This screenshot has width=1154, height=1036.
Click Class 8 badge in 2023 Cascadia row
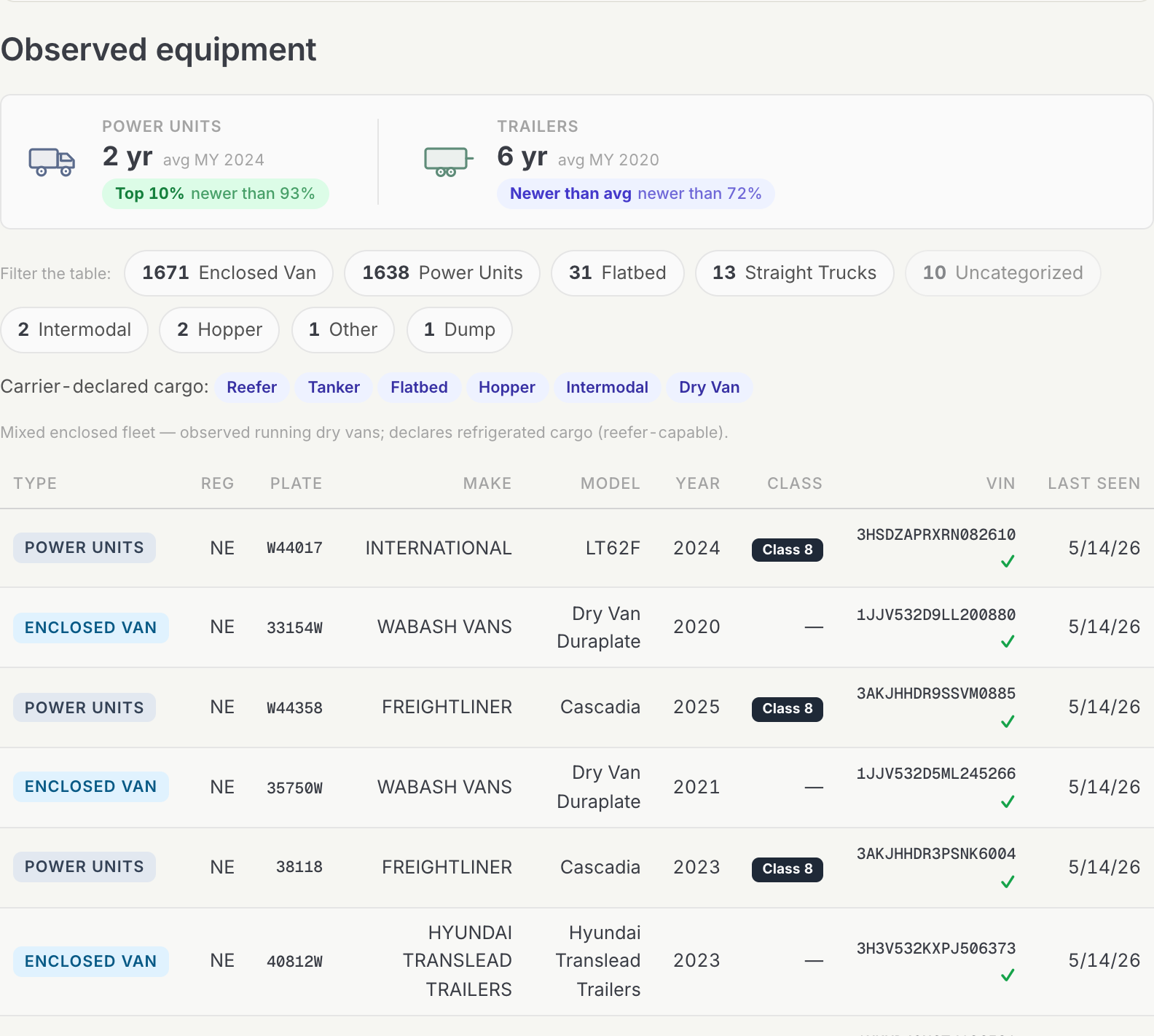788,869
